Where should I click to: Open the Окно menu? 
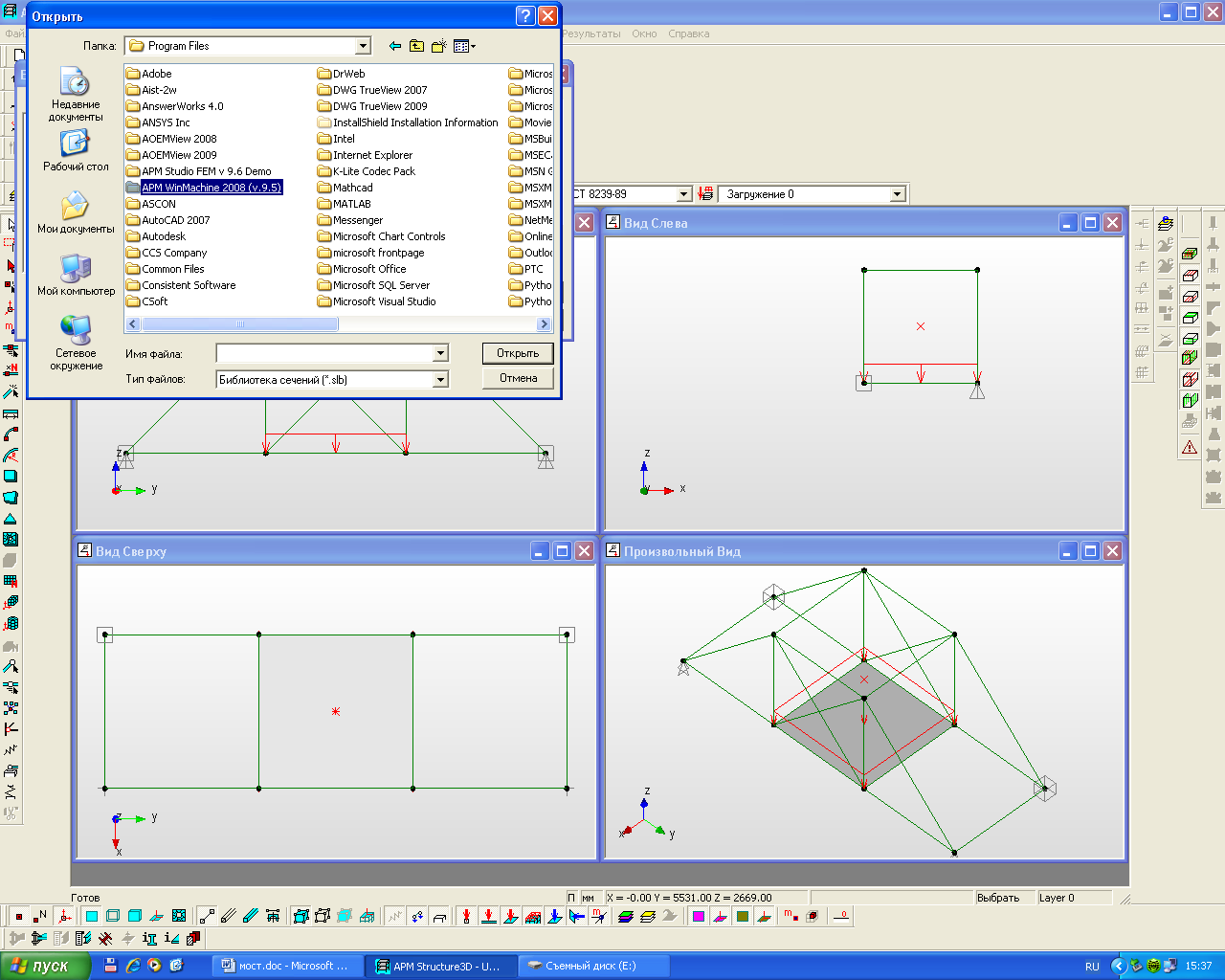[644, 33]
